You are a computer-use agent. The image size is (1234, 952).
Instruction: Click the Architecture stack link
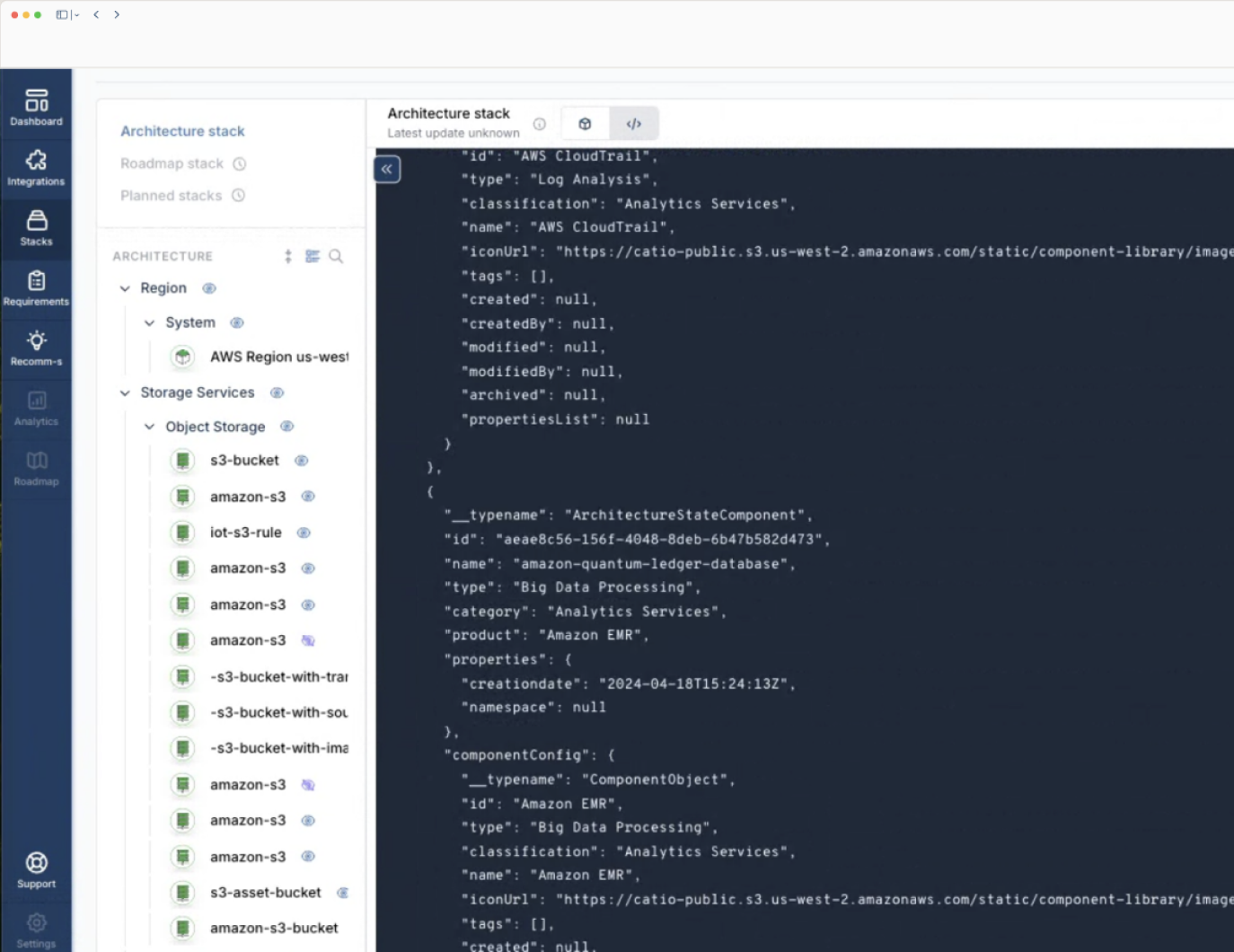point(182,131)
